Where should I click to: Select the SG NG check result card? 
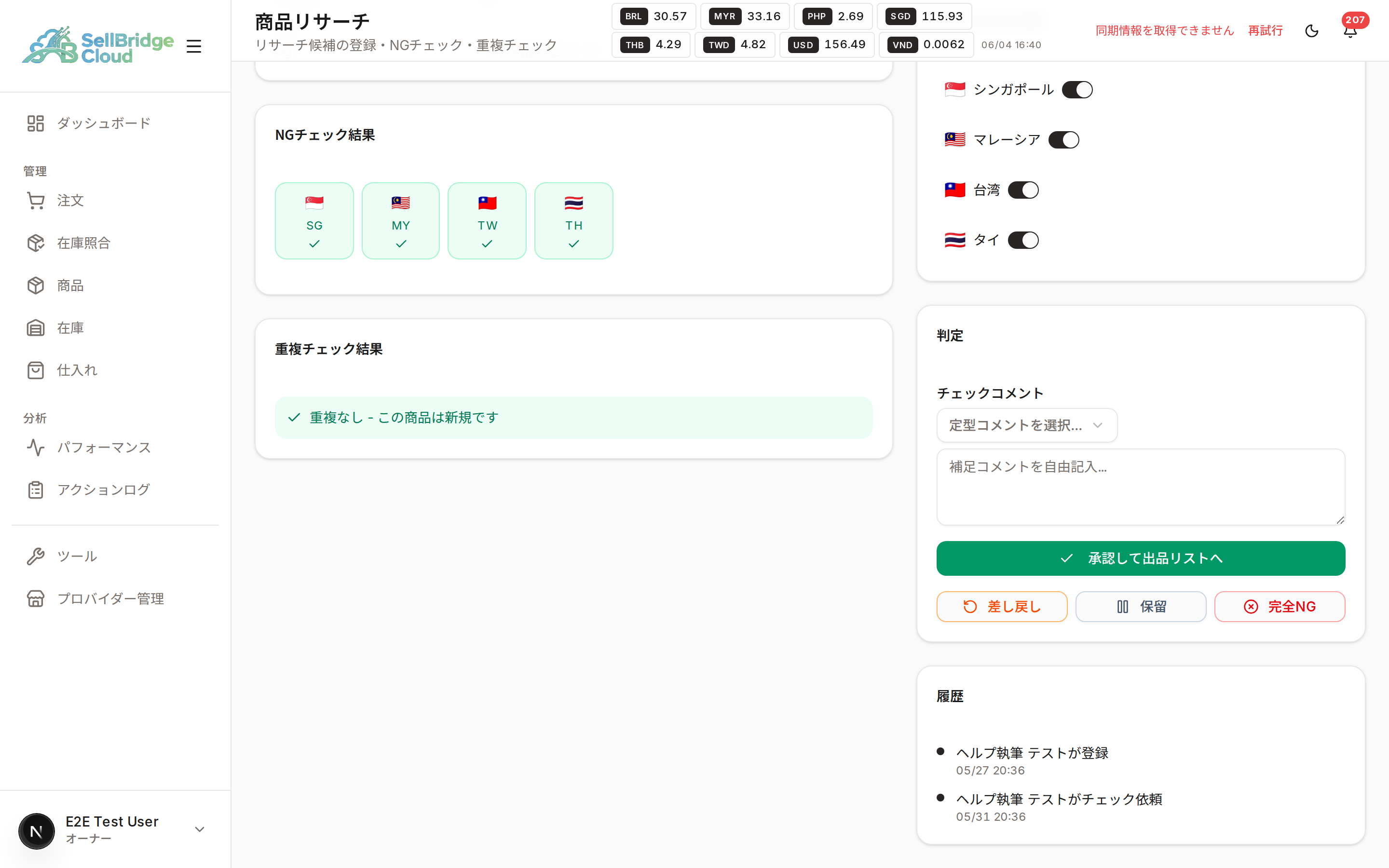coord(314,221)
